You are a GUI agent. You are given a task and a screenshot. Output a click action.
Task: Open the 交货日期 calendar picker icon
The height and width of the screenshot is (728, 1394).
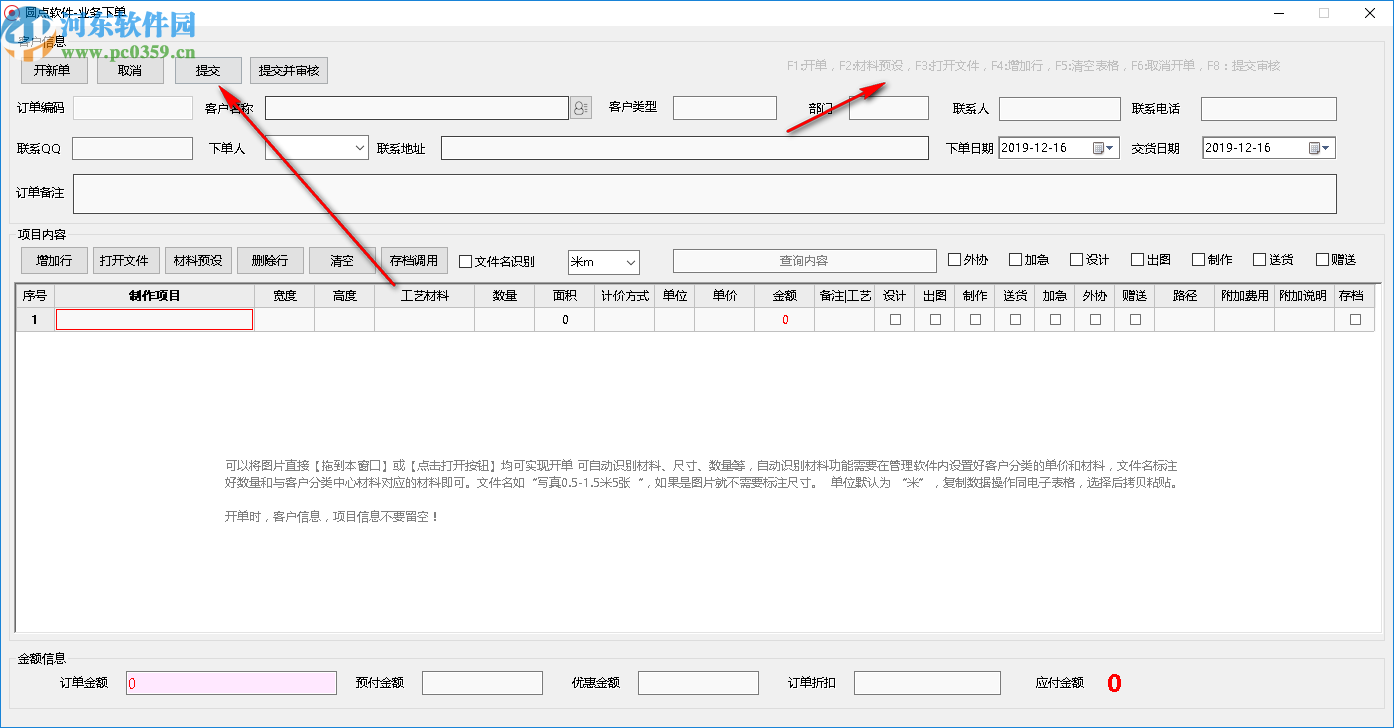(x=1316, y=147)
